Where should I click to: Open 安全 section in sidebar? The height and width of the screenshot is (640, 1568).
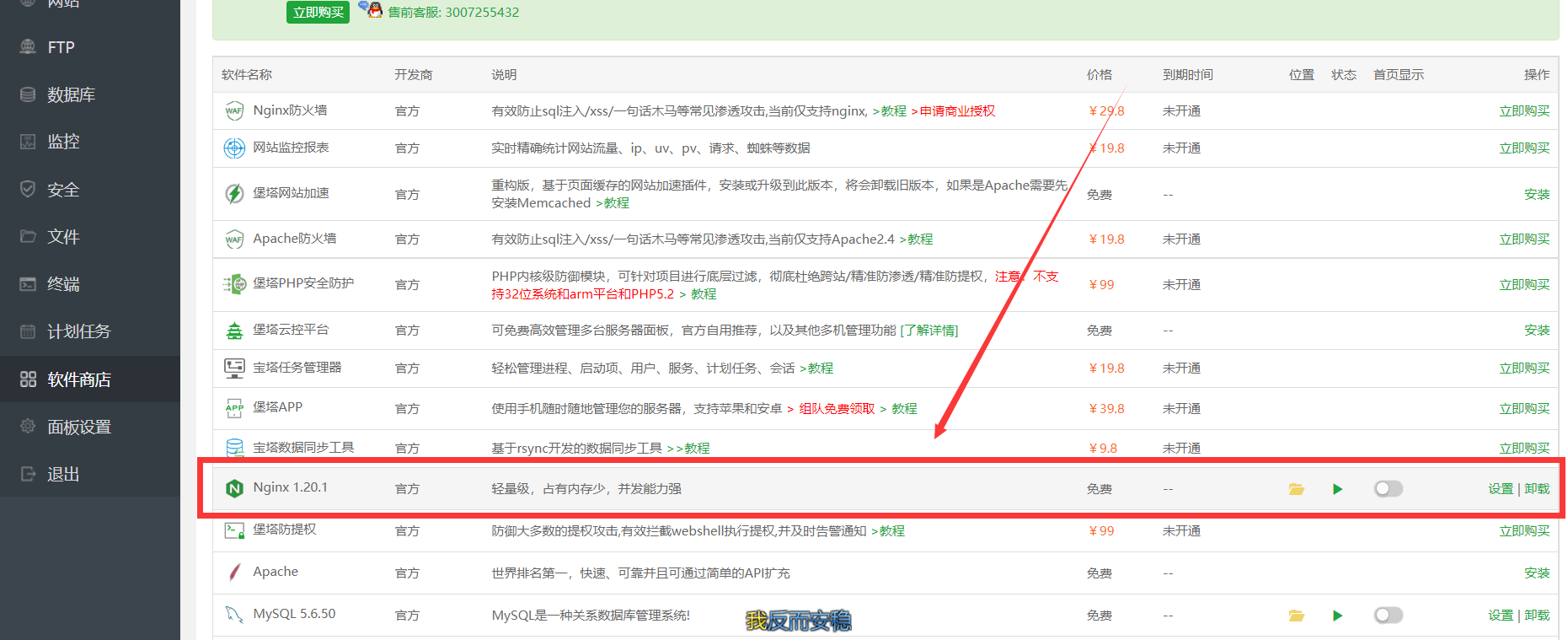63,190
